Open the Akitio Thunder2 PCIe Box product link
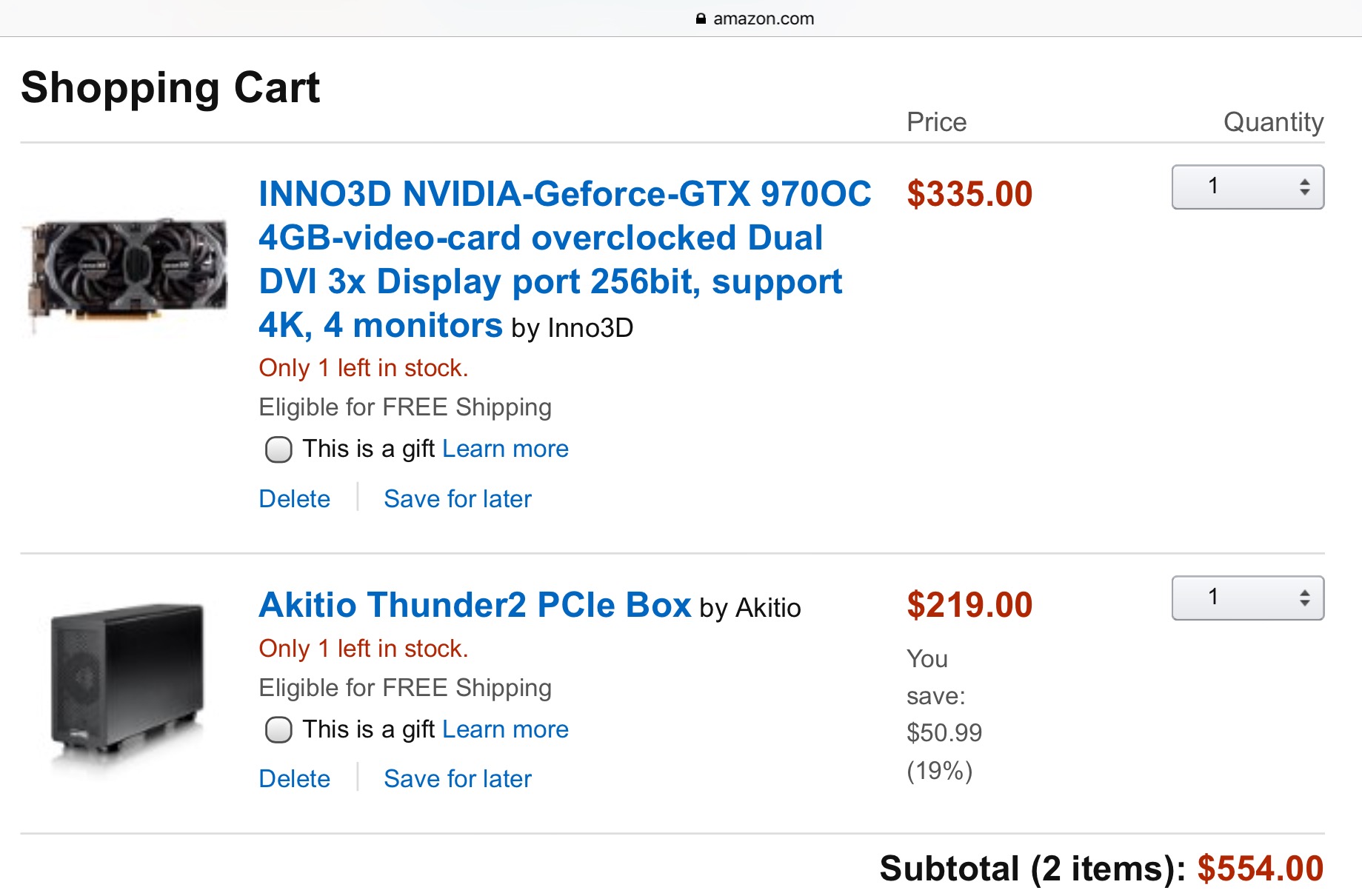 (474, 605)
